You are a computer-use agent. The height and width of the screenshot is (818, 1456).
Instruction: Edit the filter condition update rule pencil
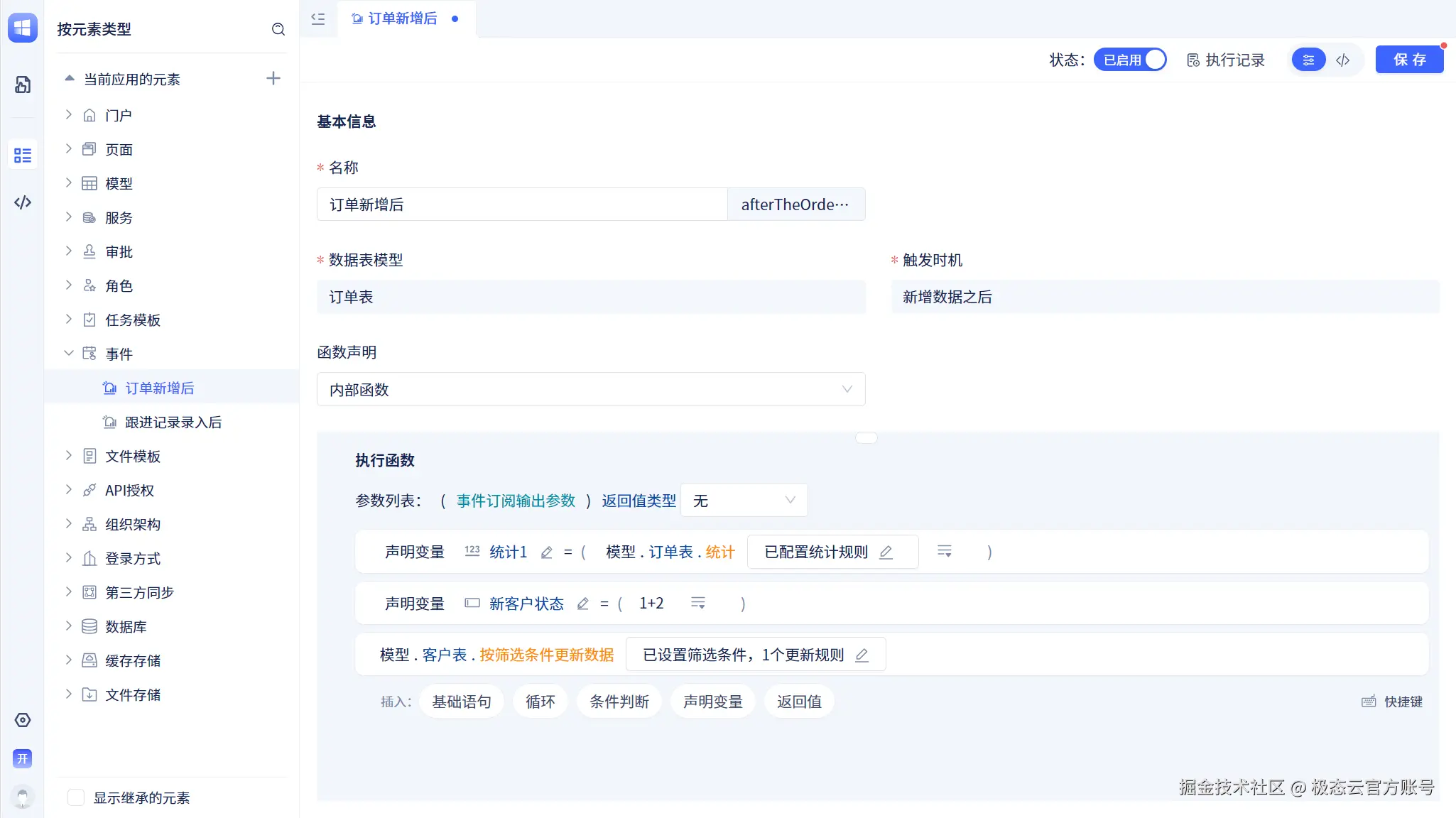coord(862,655)
